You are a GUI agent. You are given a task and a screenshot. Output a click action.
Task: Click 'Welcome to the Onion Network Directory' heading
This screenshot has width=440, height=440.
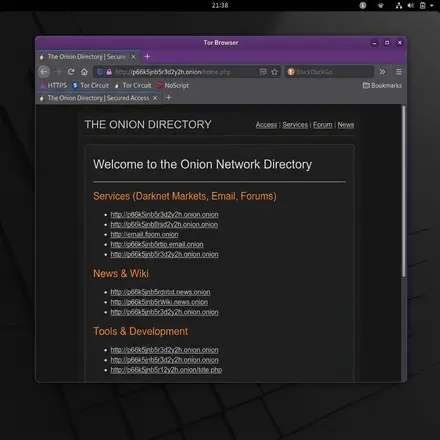coord(202,164)
